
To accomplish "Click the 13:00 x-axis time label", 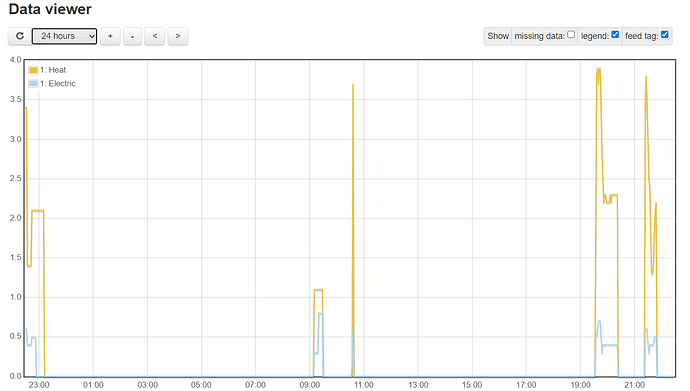I will tap(418, 385).
